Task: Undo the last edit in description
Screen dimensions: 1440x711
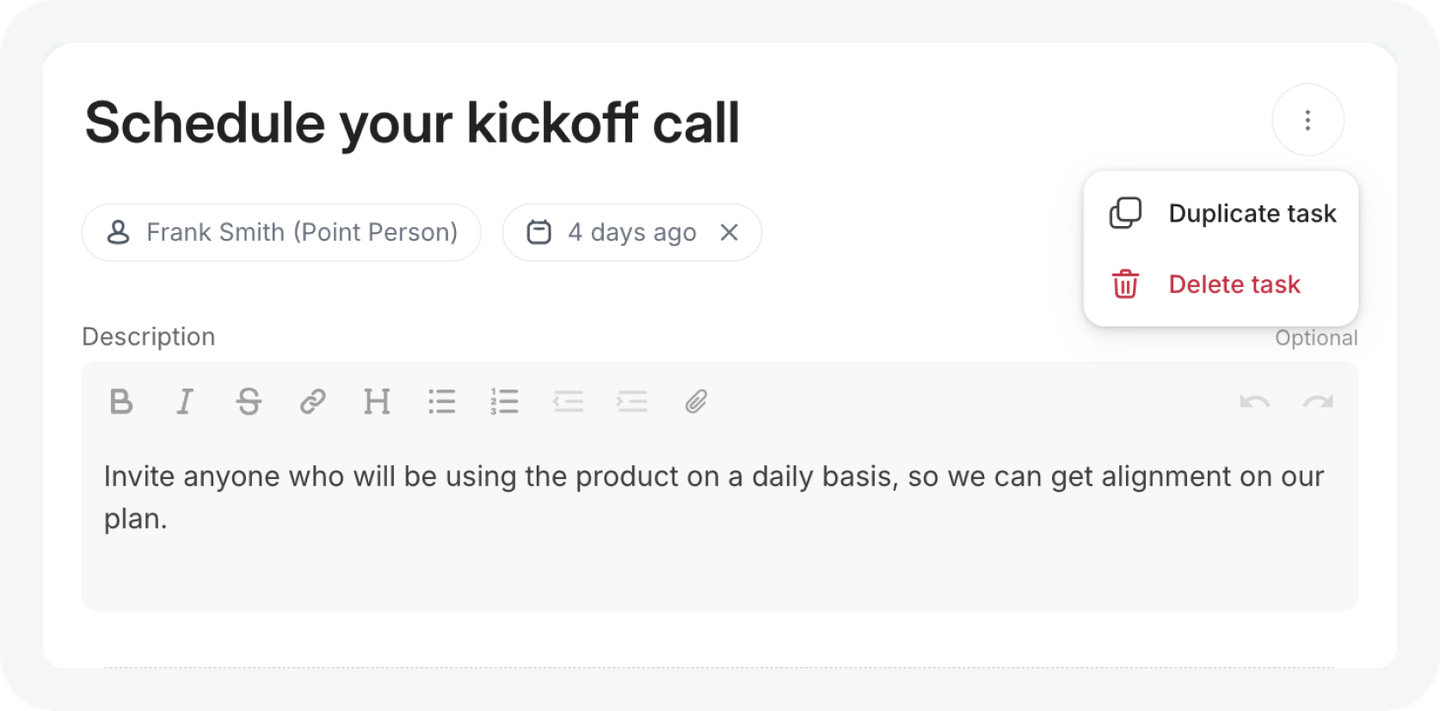Action: coord(1255,402)
